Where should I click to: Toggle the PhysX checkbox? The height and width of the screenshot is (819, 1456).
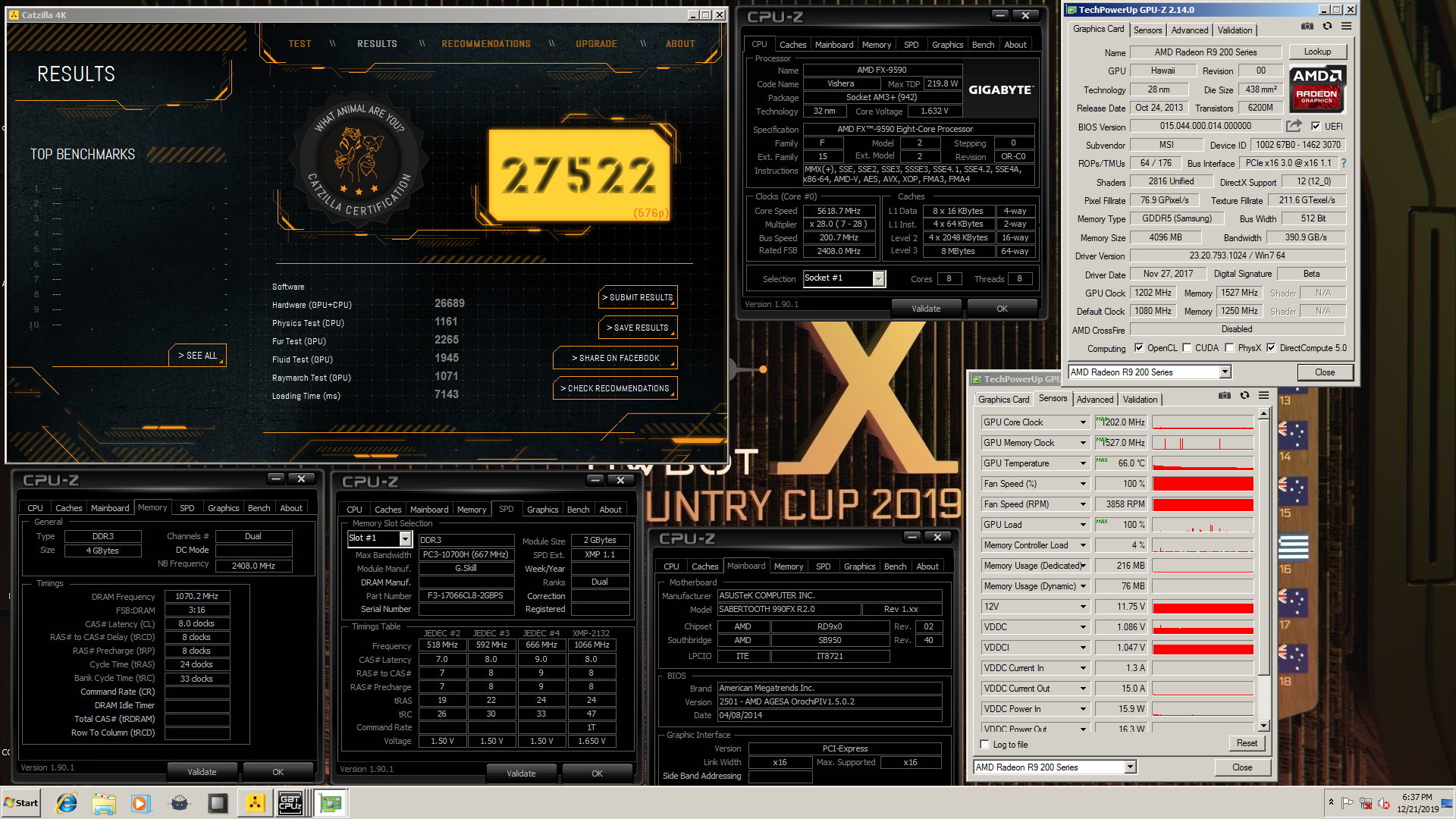click(x=1230, y=348)
